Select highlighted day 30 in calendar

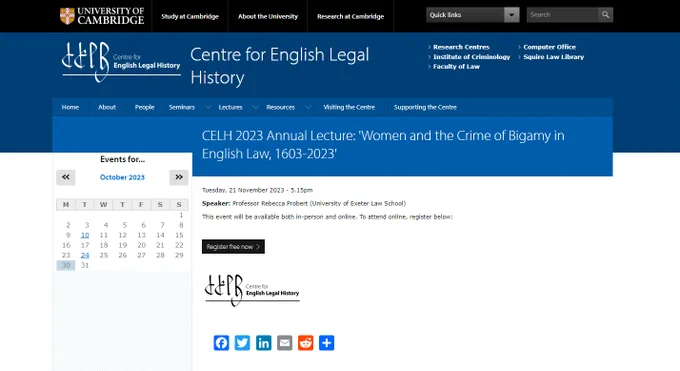tap(66, 265)
